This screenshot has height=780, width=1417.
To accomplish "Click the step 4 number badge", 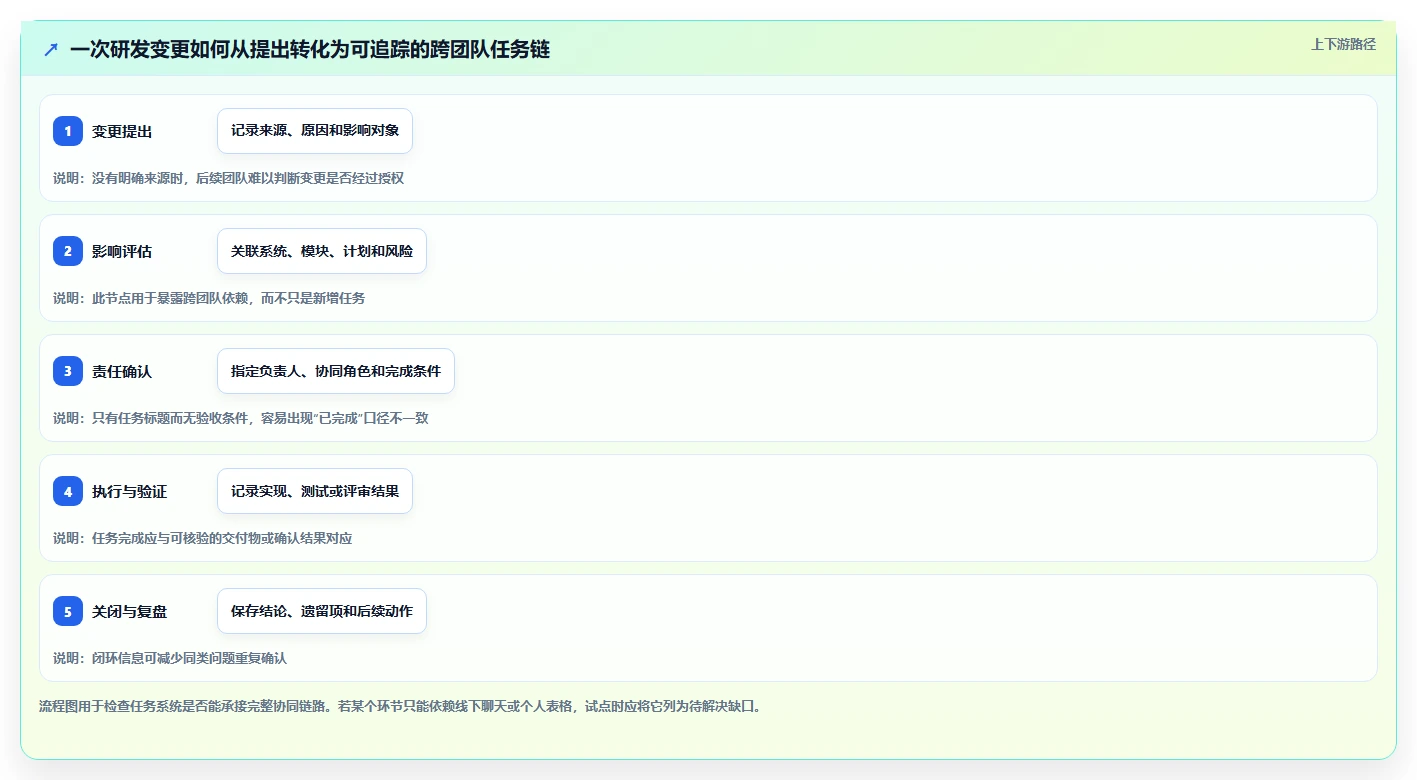I will 68,491.
